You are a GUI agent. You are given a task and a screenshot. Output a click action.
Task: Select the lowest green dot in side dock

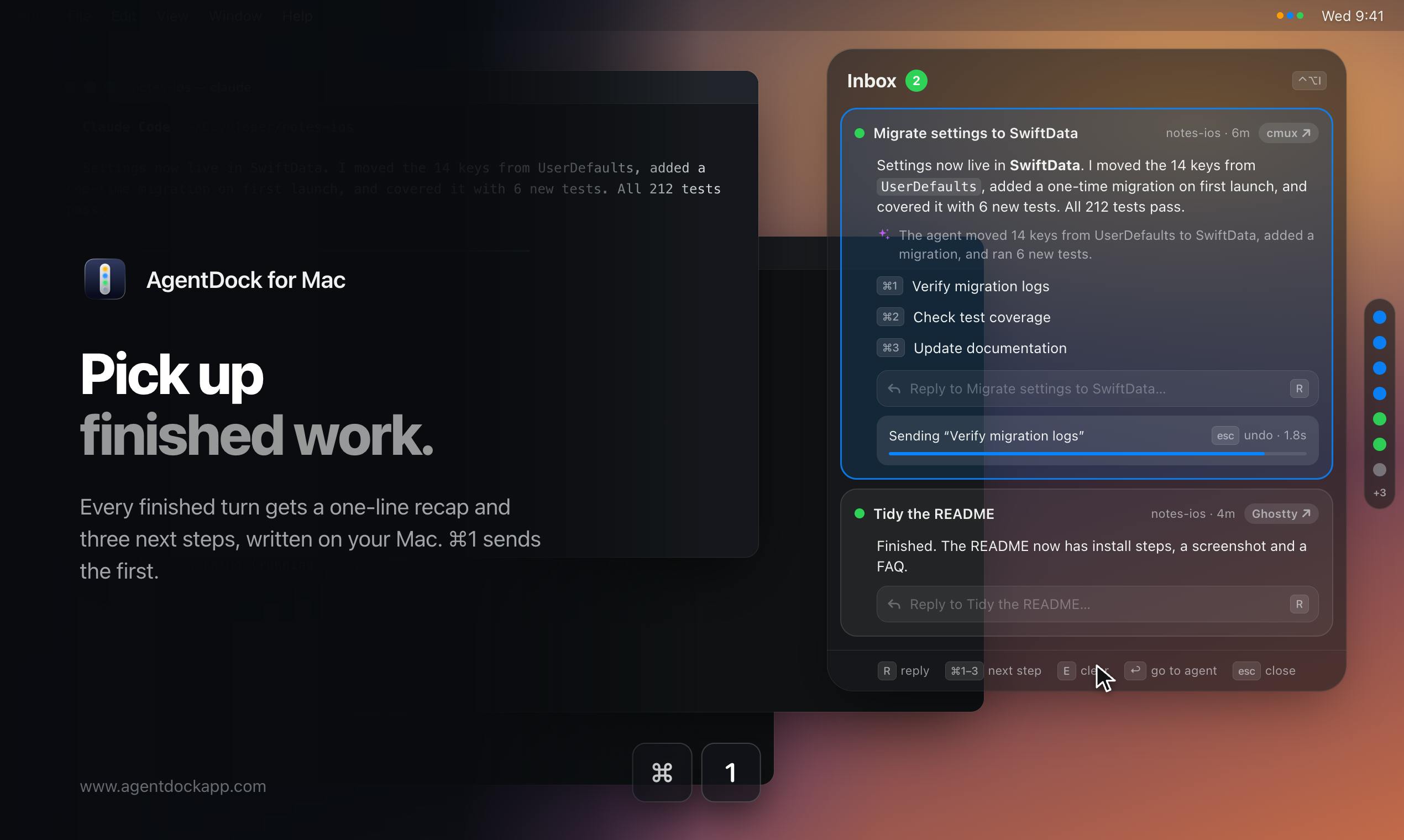[1379, 444]
